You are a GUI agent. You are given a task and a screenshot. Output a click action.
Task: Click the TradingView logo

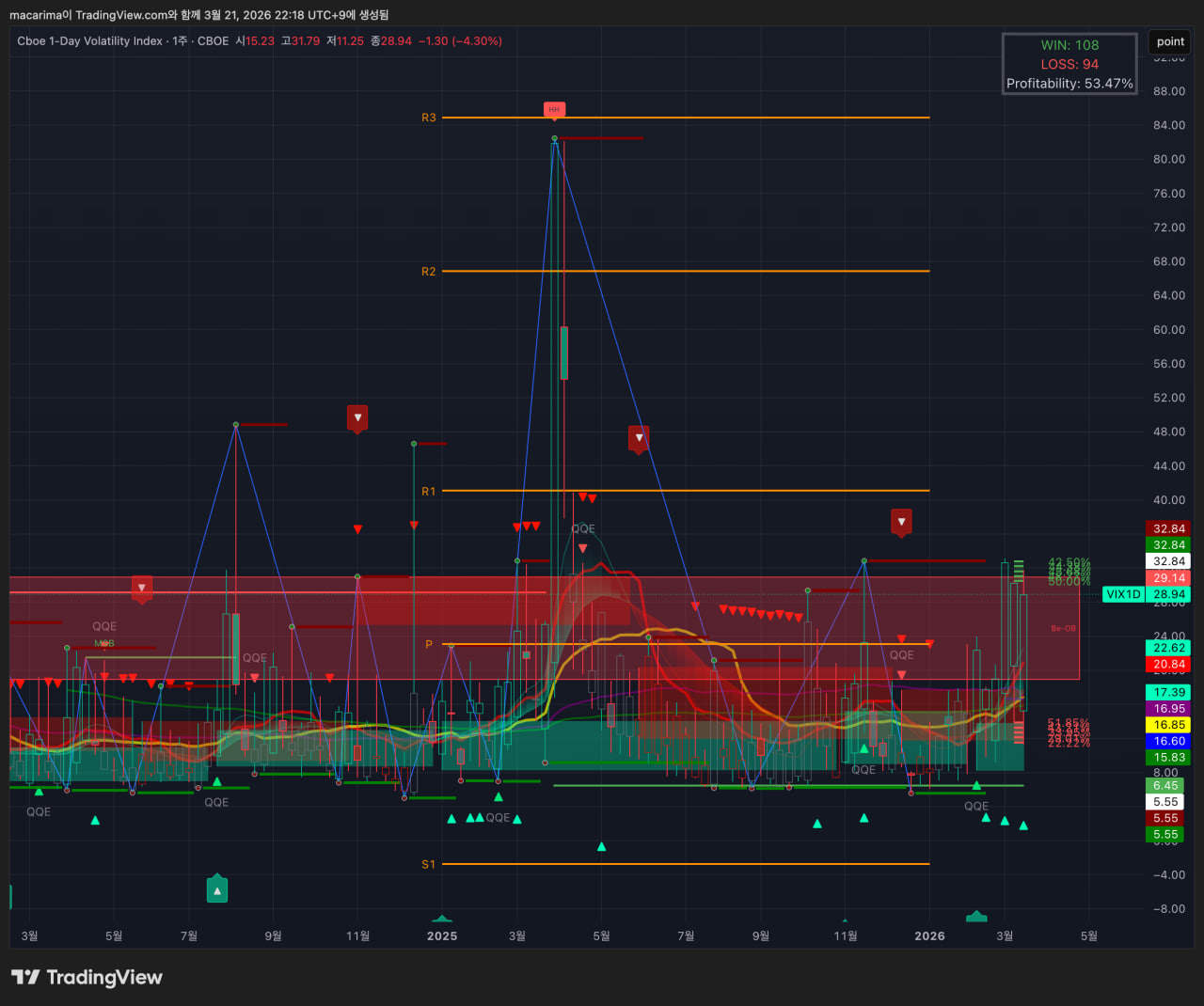tap(87, 978)
